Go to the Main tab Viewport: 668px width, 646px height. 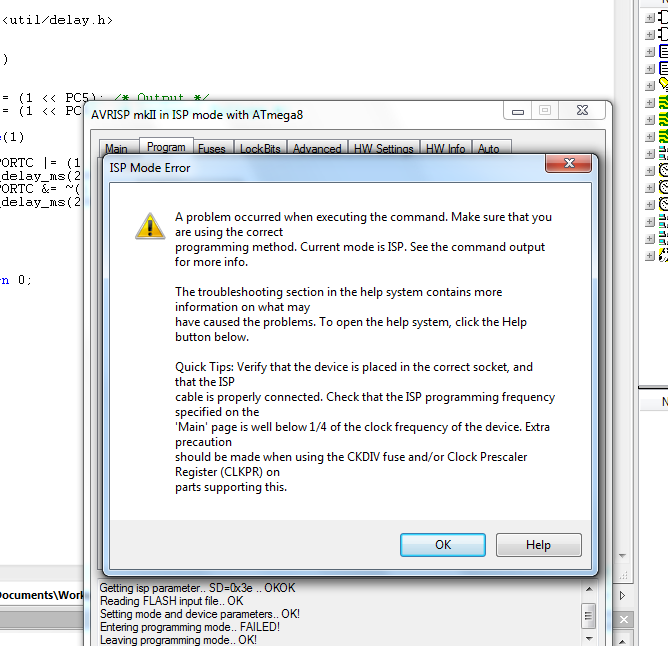click(x=116, y=148)
